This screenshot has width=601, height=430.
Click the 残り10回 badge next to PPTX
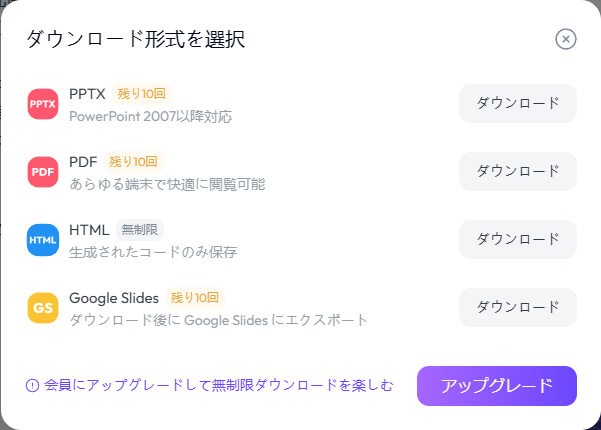pos(142,94)
